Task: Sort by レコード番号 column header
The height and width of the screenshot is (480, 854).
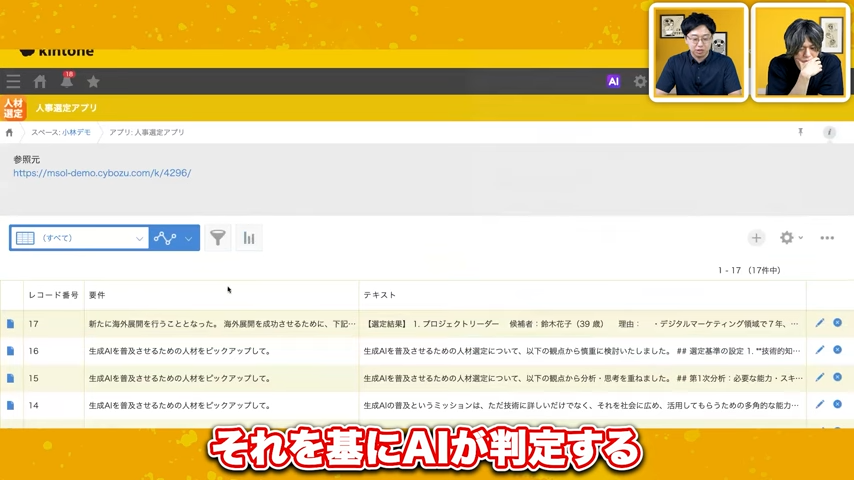Action: click(x=53, y=295)
